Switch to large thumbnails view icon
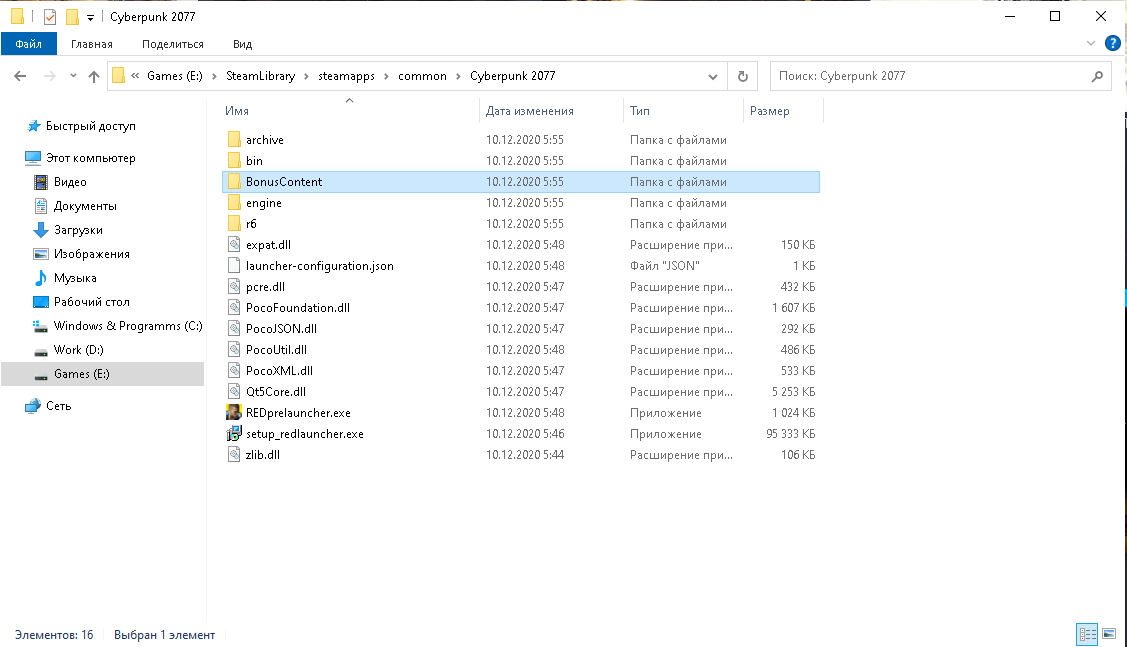Screen dimensions: 1127x647 pyautogui.click(x=1108, y=634)
